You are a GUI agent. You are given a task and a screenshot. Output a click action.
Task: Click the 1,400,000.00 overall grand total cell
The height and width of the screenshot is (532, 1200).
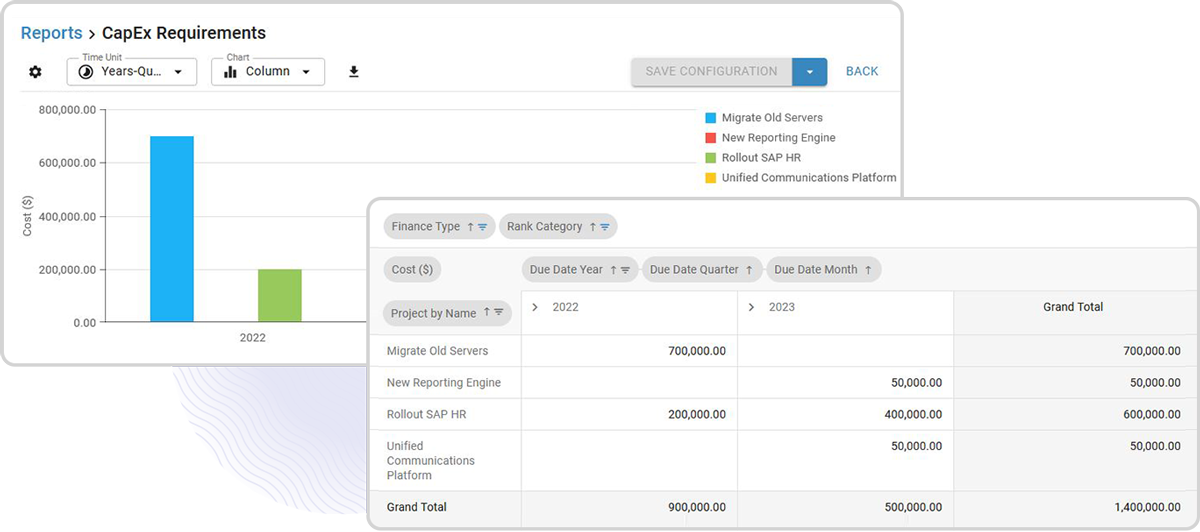1074,508
